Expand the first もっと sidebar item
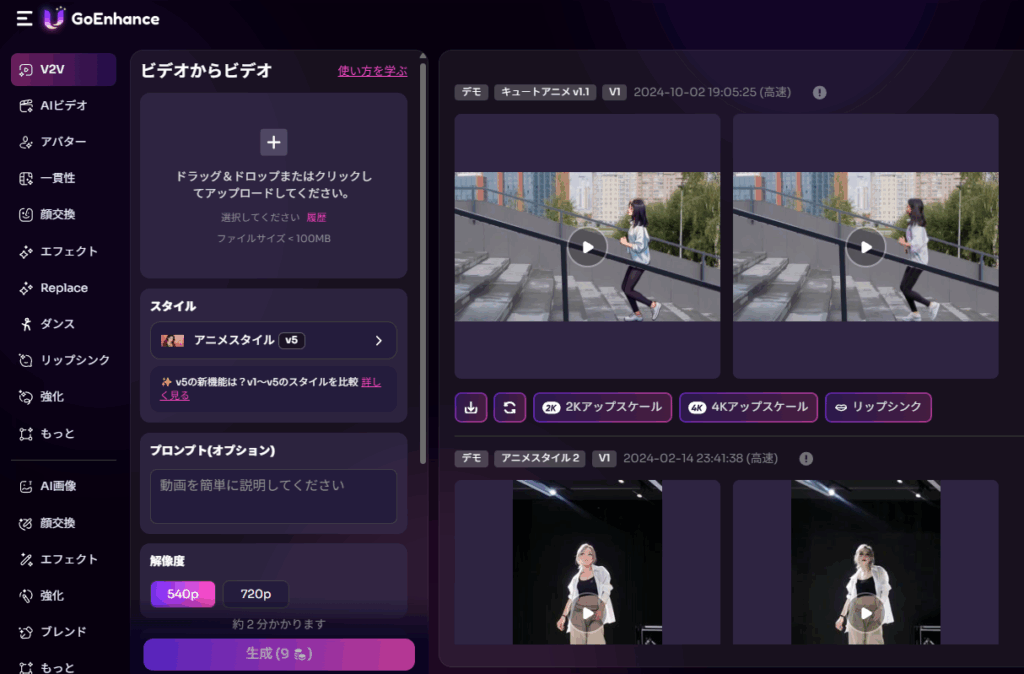The height and width of the screenshot is (674, 1024). coord(58,433)
